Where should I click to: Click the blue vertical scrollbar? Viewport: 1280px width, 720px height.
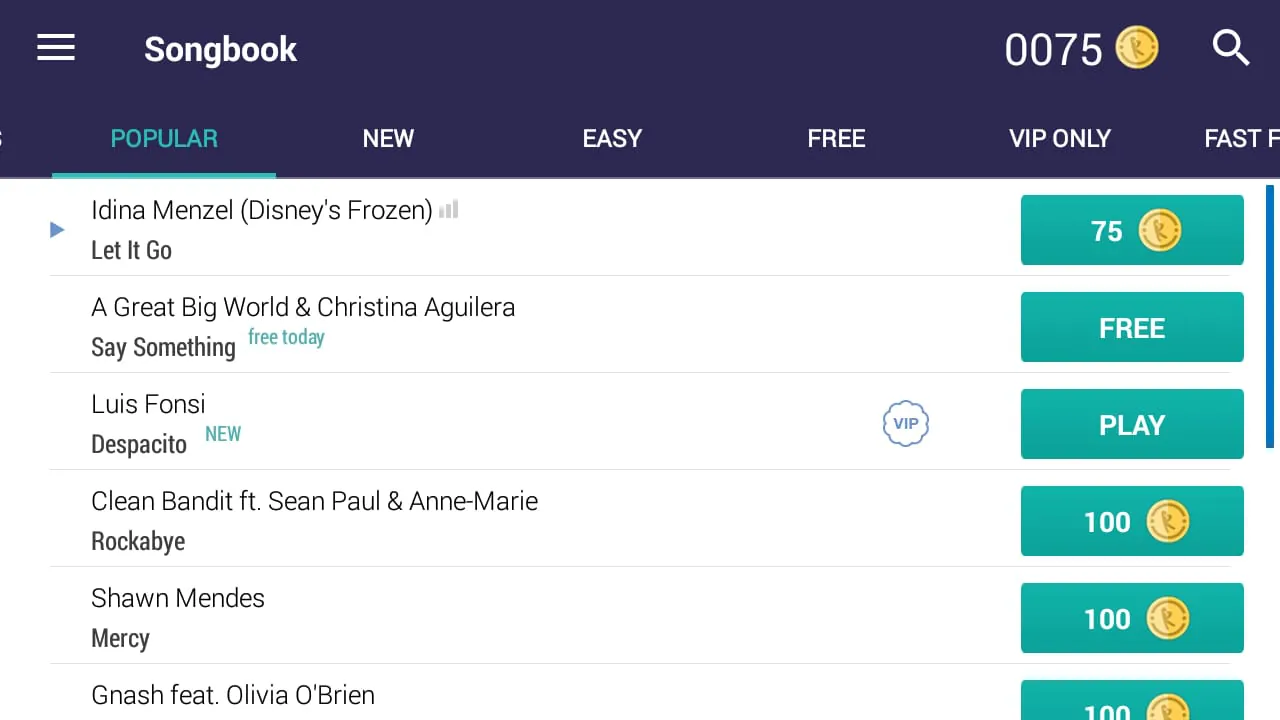point(1270,315)
